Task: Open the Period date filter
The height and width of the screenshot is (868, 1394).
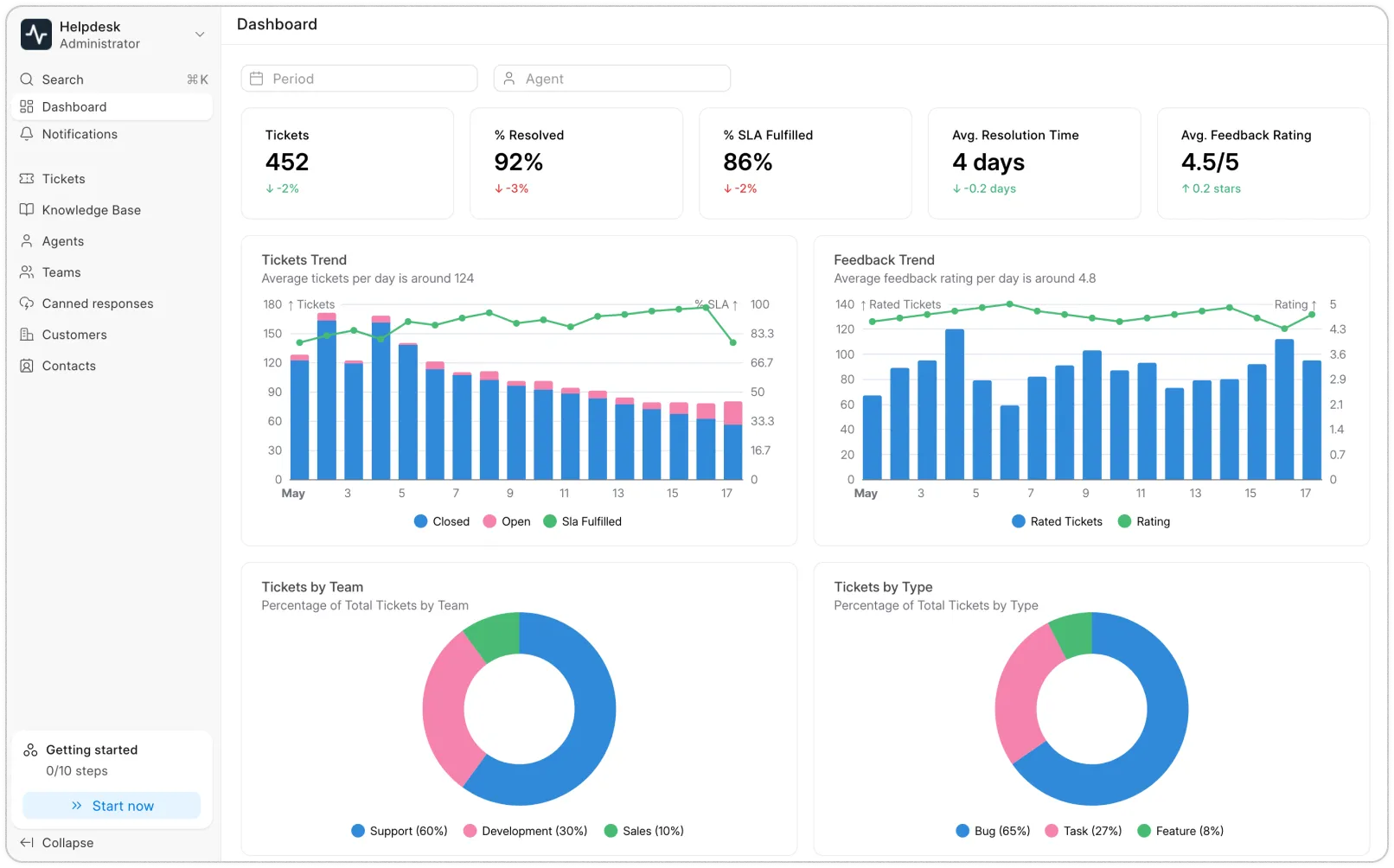Action: pos(359,79)
